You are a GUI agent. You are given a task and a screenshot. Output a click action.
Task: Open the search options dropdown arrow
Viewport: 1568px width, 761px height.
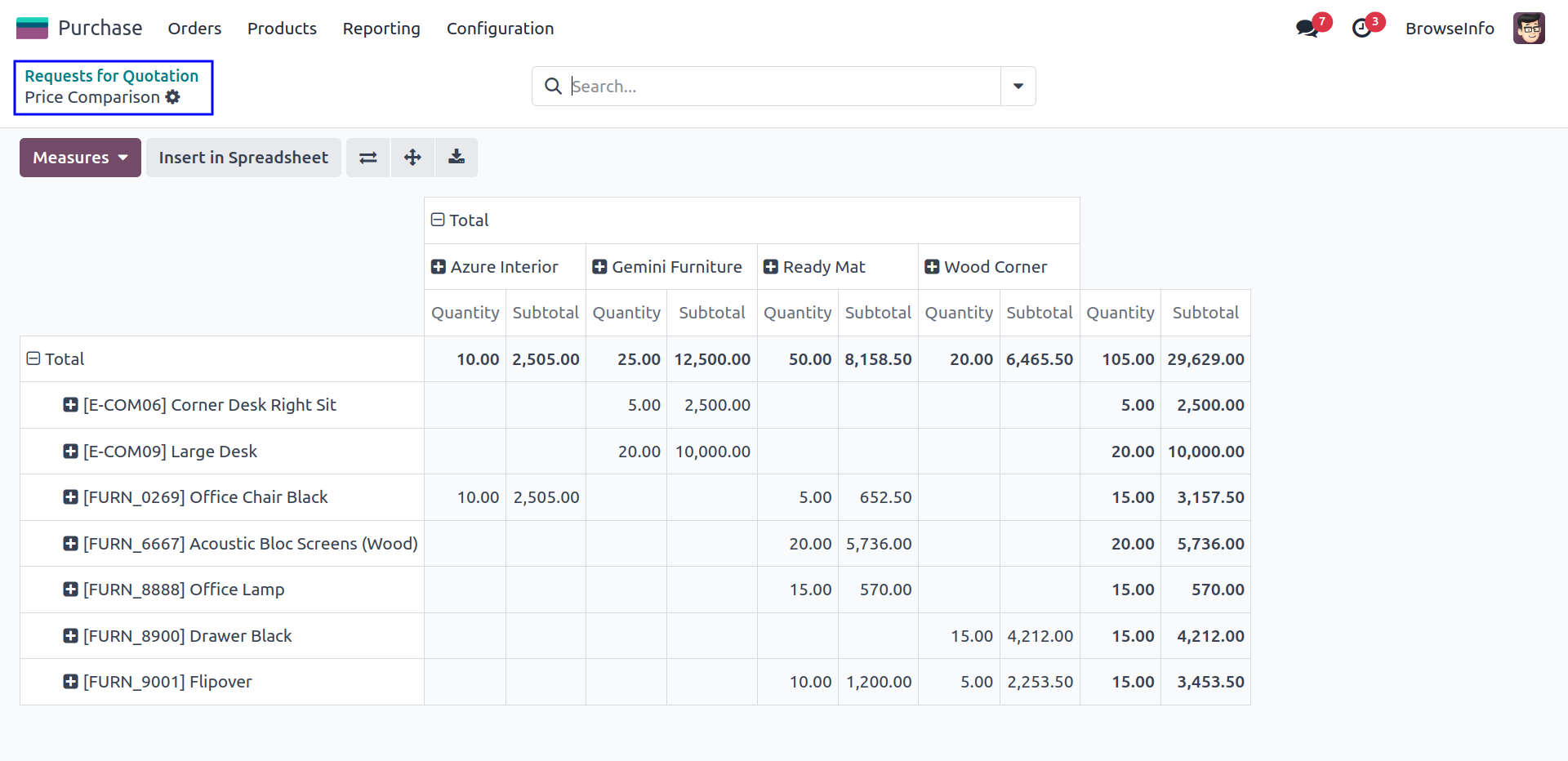click(1018, 87)
